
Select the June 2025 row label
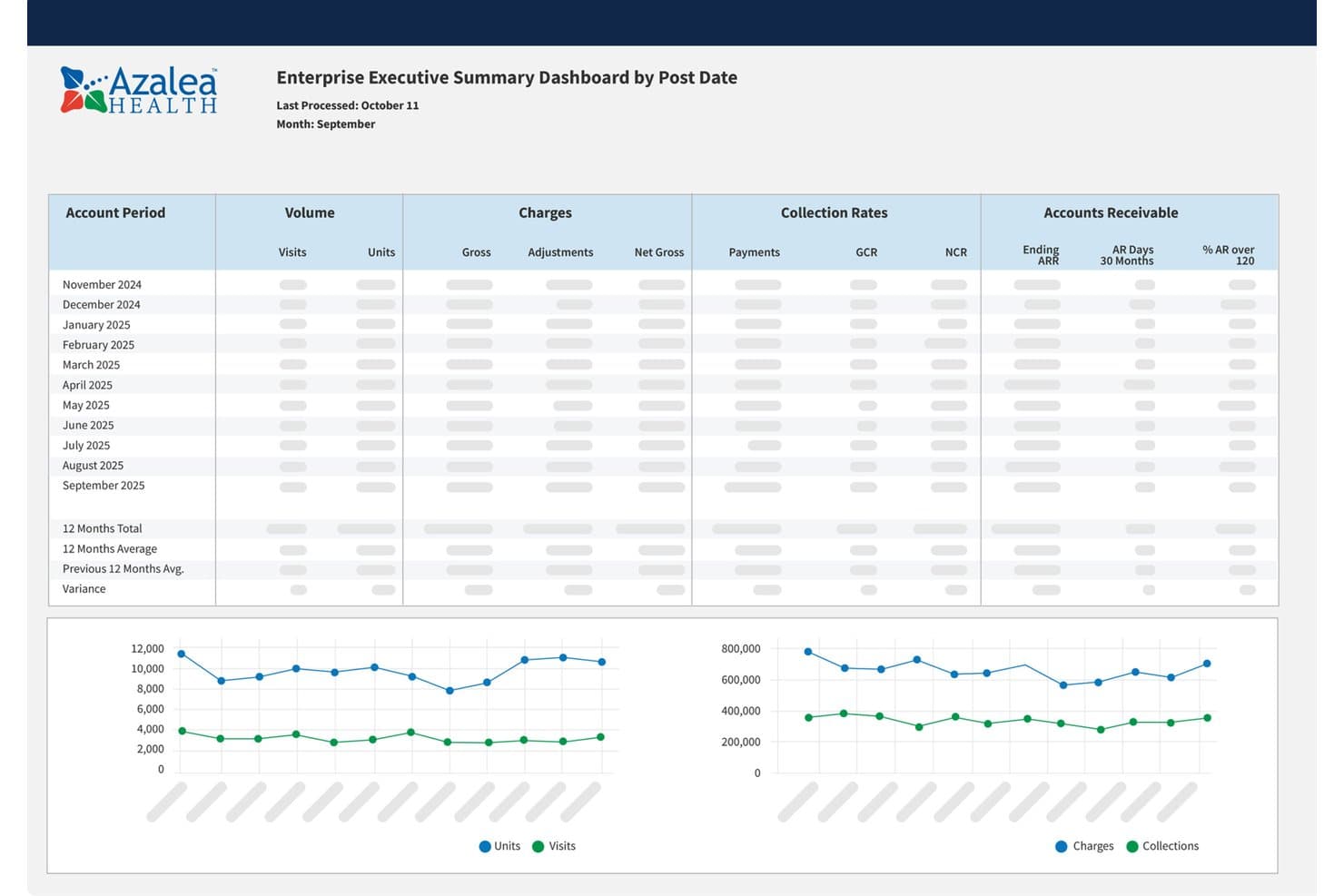[x=88, y=425]
